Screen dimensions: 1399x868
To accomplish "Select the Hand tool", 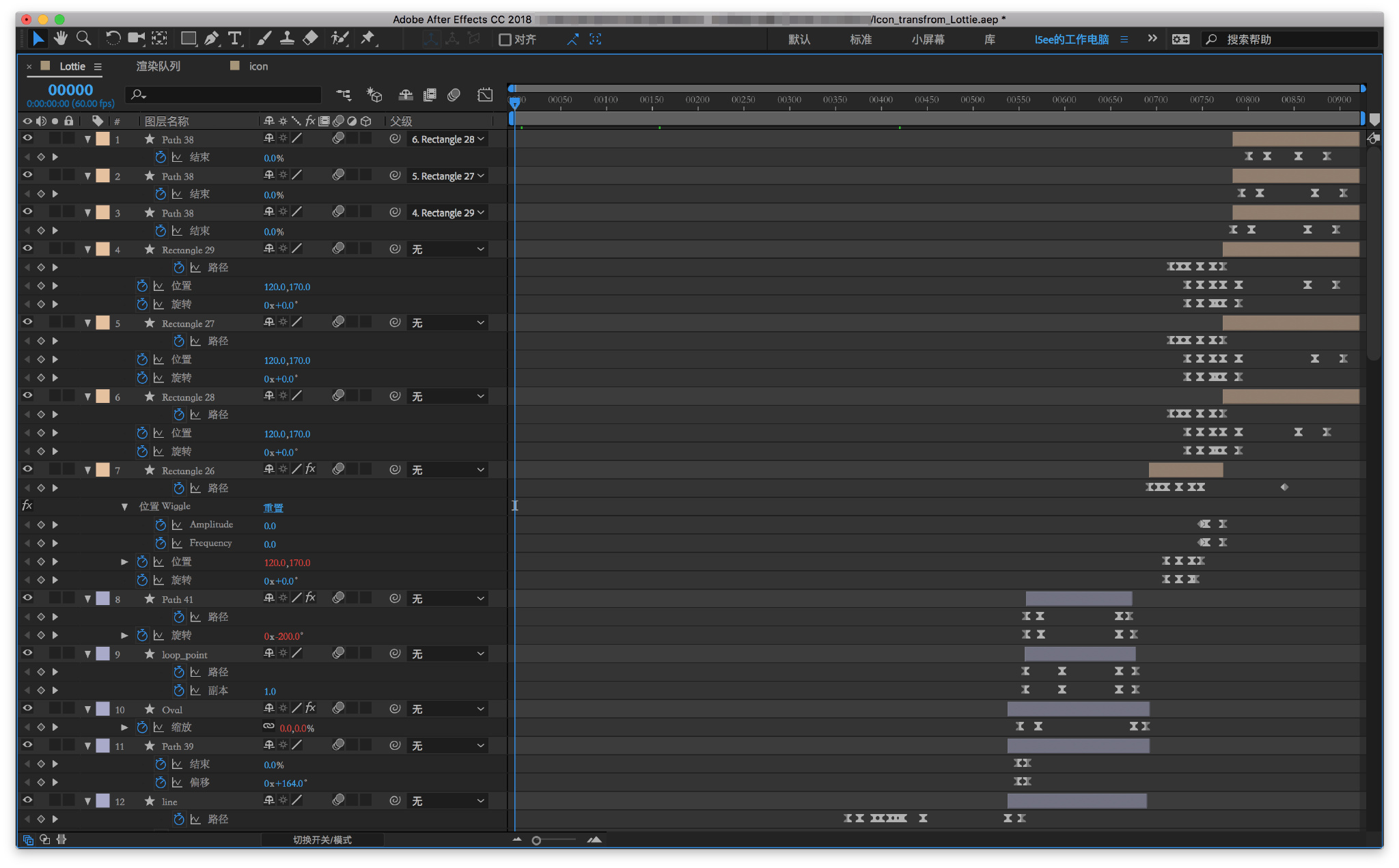I will coord(61,38).
